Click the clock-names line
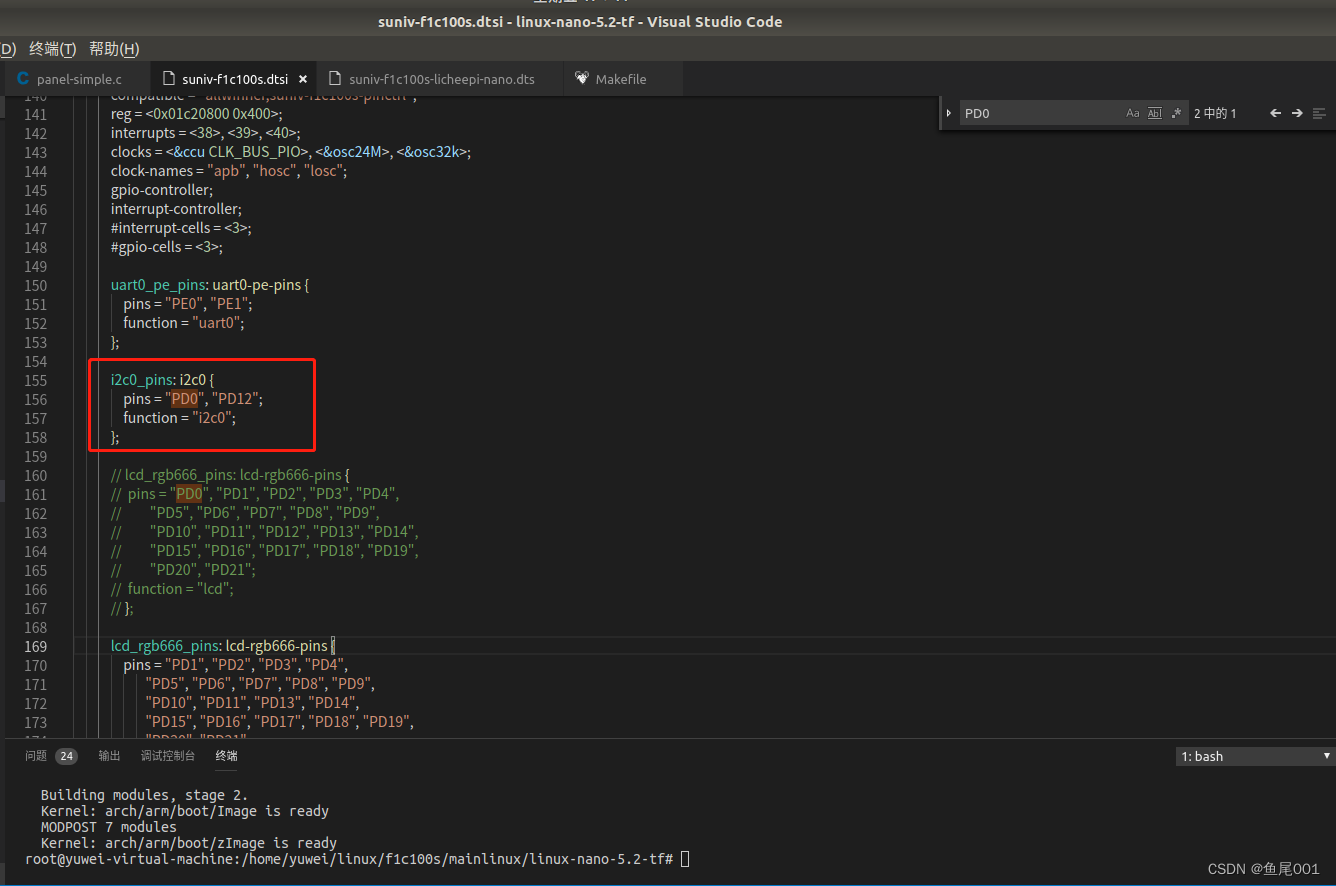 [229, 171]
